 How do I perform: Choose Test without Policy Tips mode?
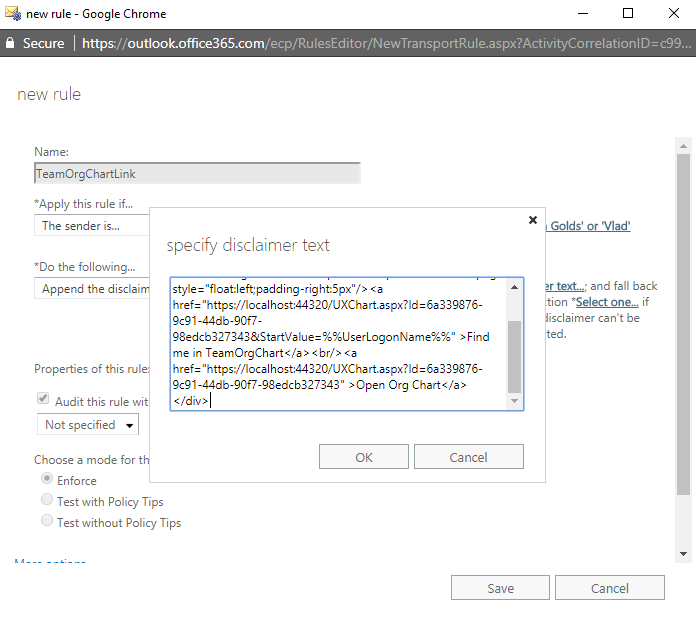coord(47,522)
